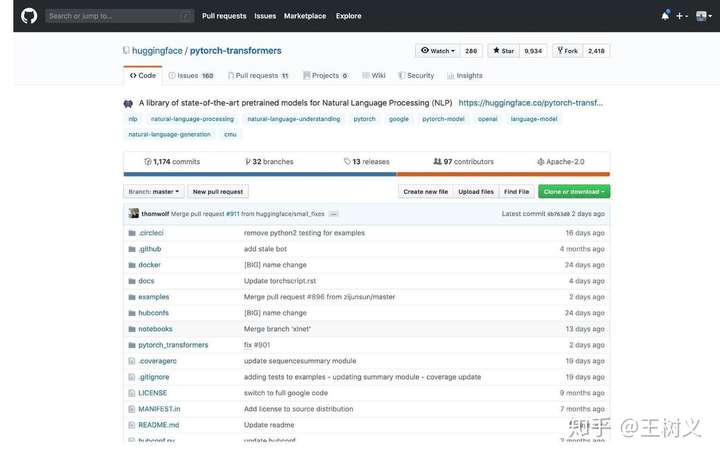
Task: Open pull request #911 link
Action: [233, 214]
